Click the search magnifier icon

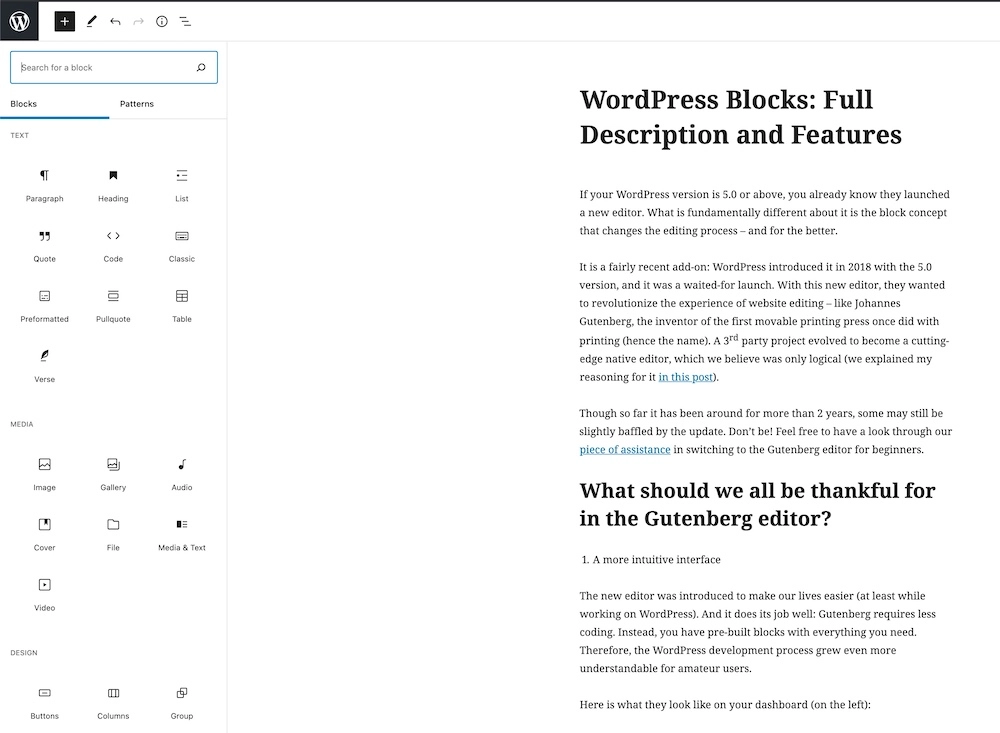201,67
